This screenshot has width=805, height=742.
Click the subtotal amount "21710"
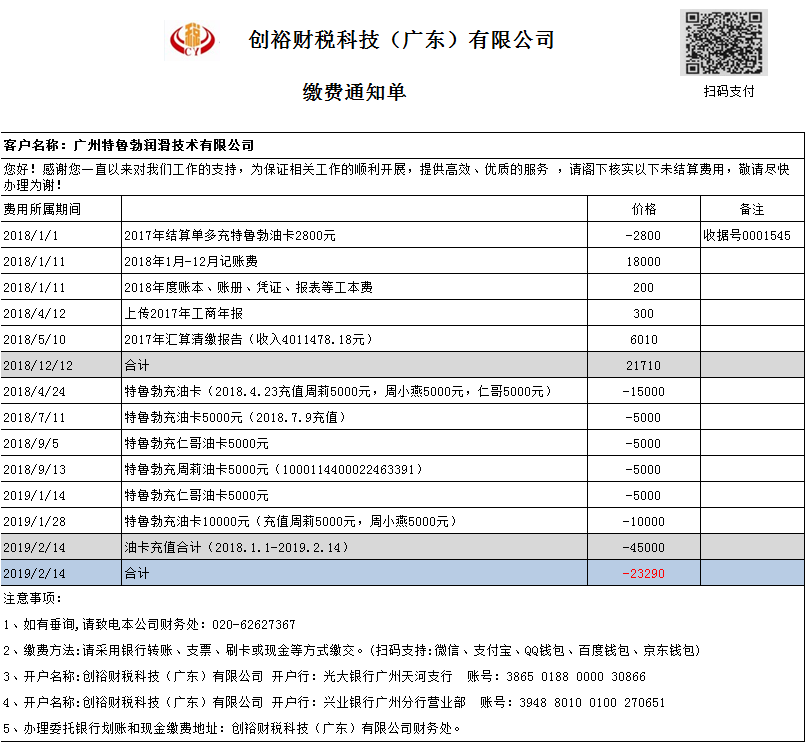pyautogui.click(x=643, y=366)
